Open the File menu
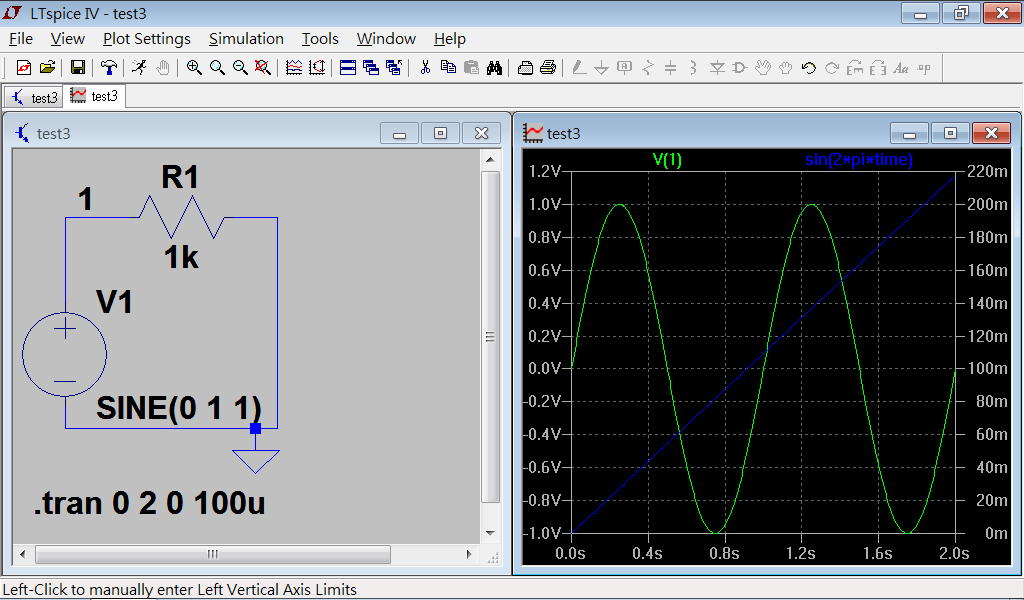 pos(21,39)
